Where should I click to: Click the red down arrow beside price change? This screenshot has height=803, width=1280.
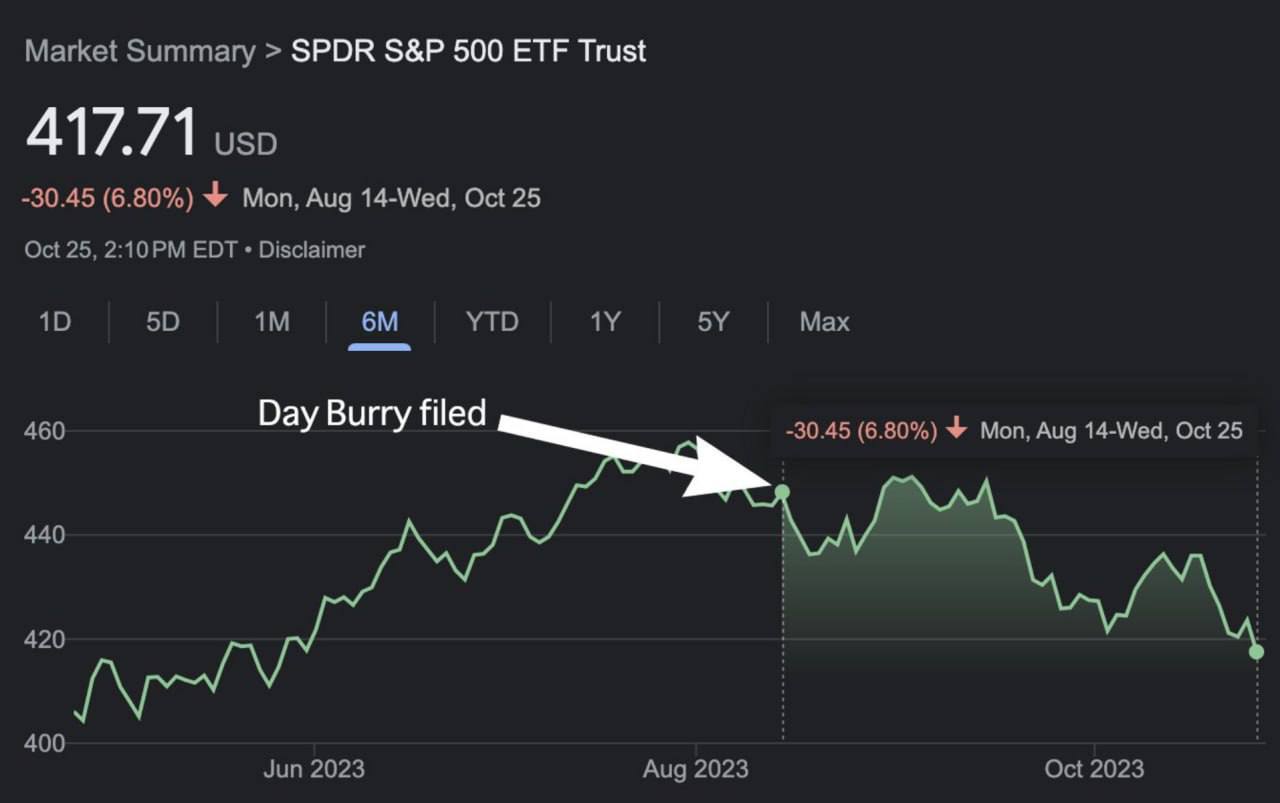215,197
